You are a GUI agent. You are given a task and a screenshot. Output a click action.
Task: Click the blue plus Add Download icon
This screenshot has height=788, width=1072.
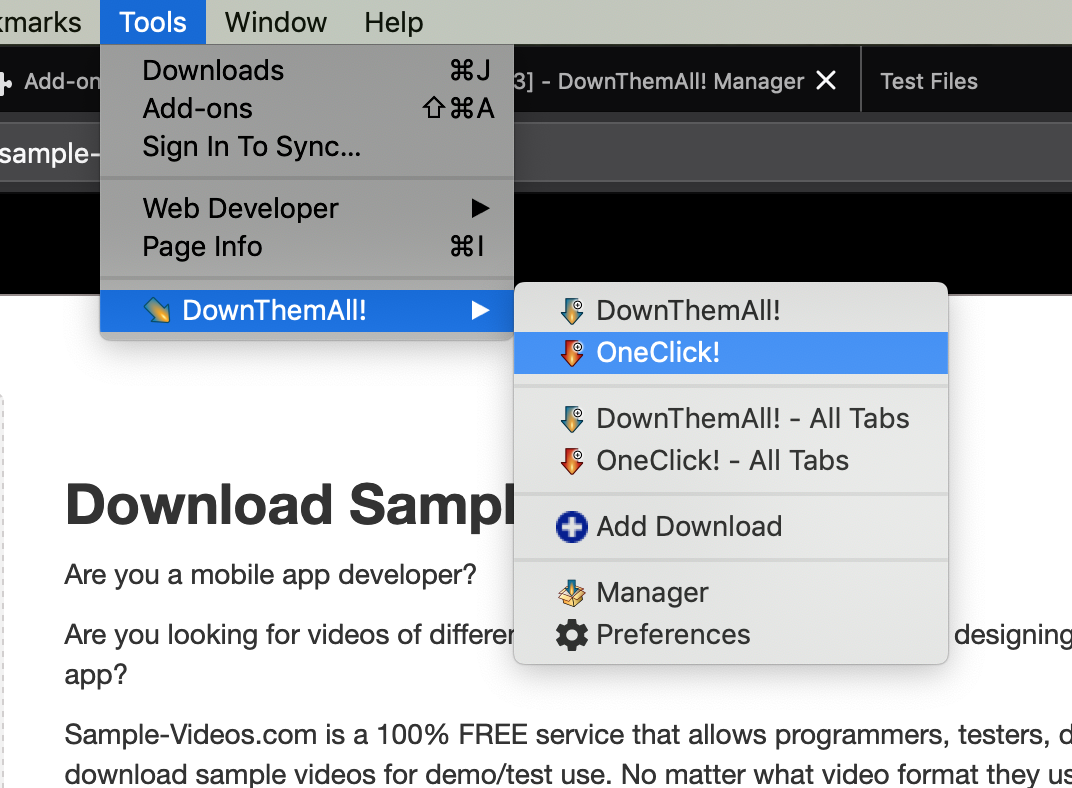pyautogui.click(x=572, y=527)
